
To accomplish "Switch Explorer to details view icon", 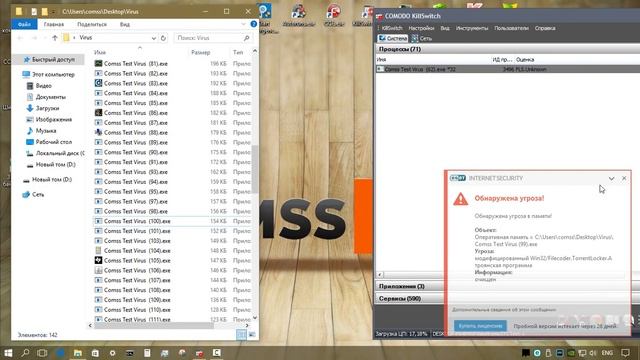I will pos(241,335).
